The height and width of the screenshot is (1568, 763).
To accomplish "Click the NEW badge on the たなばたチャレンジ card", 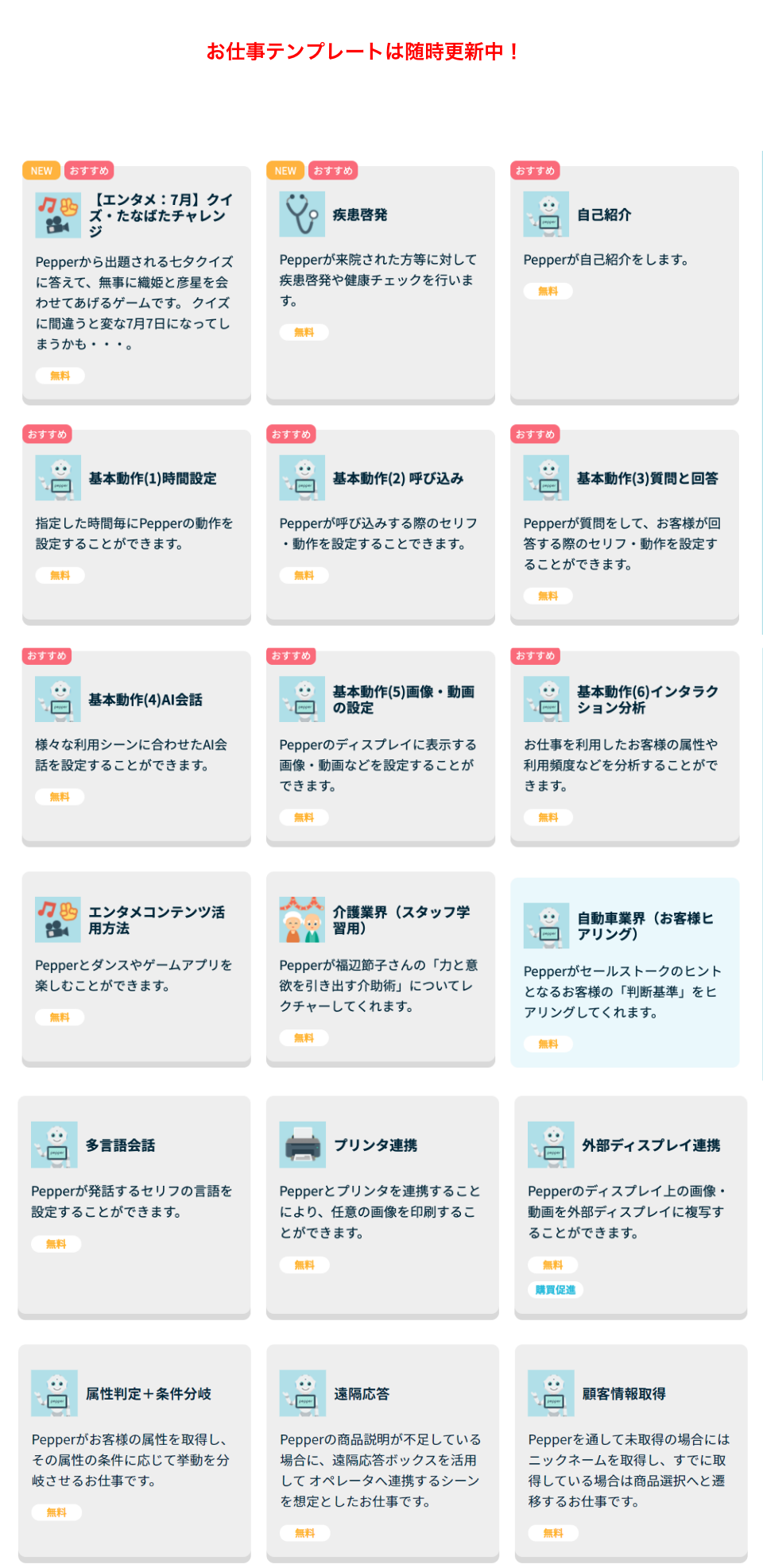I will 41,170.
